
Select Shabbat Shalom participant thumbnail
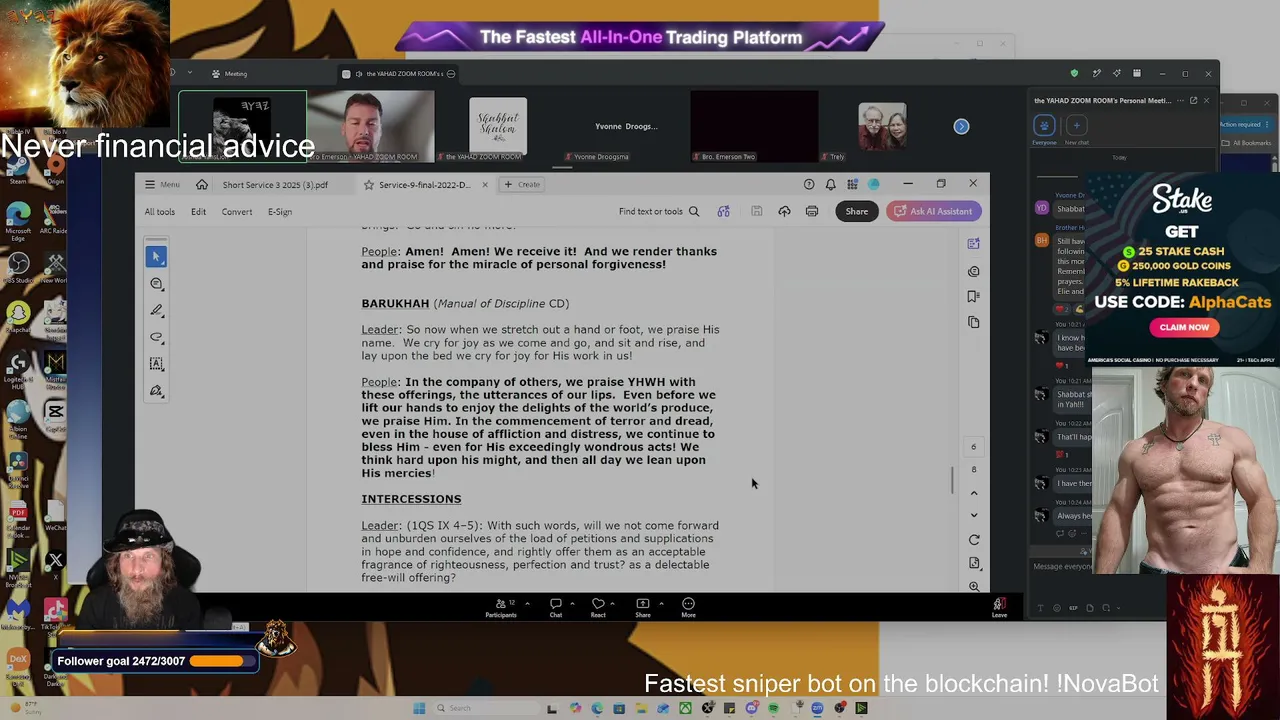pos(498,126)
